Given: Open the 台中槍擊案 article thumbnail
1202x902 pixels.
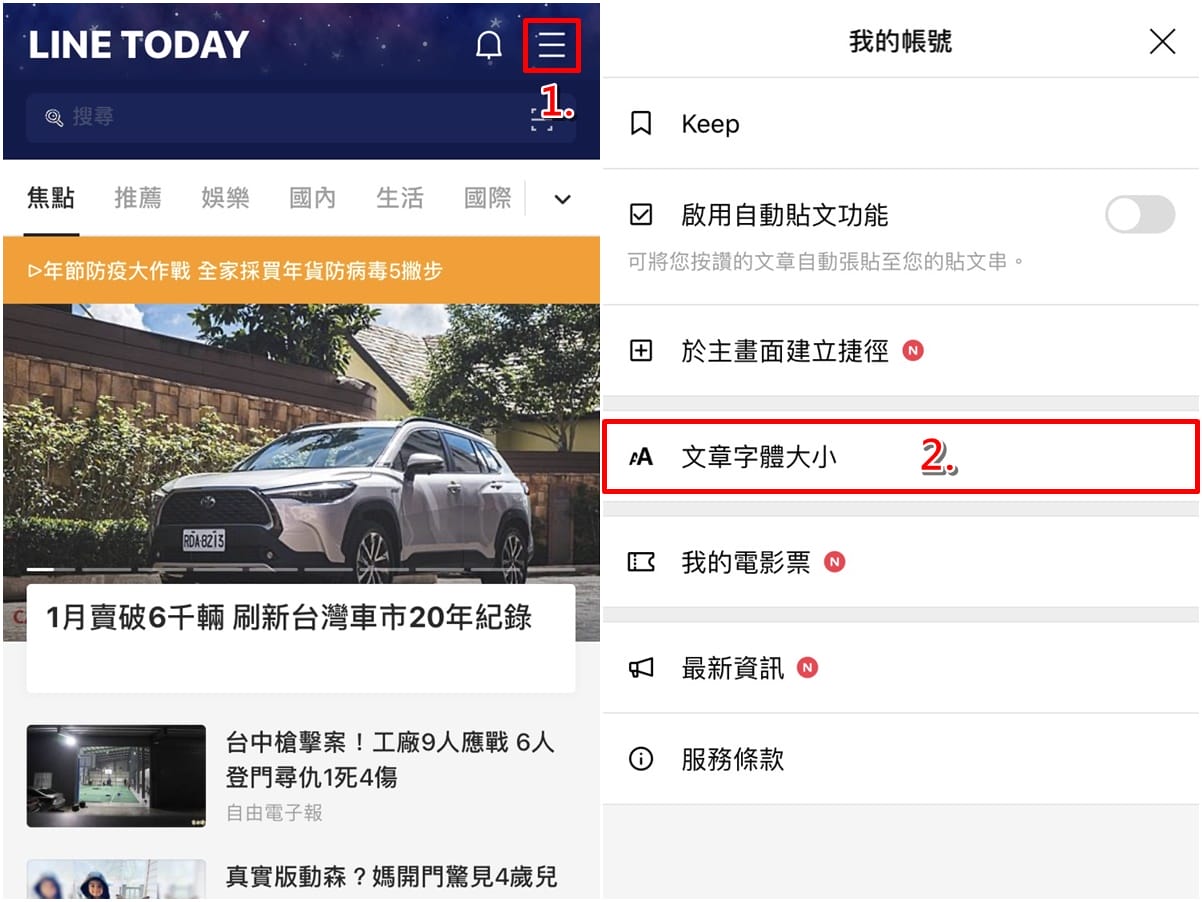Looking at the screenshot, I should coord(116,776).
